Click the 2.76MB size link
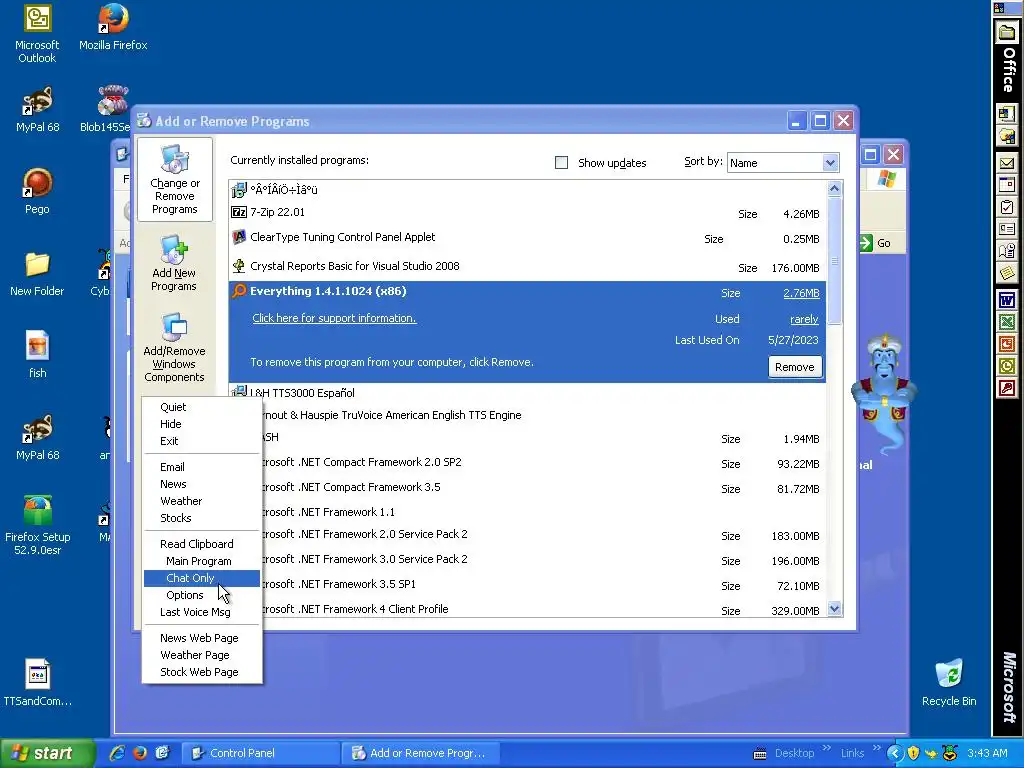The width and height of the screenshot is (1024, 768). click(x=801, y=293)
